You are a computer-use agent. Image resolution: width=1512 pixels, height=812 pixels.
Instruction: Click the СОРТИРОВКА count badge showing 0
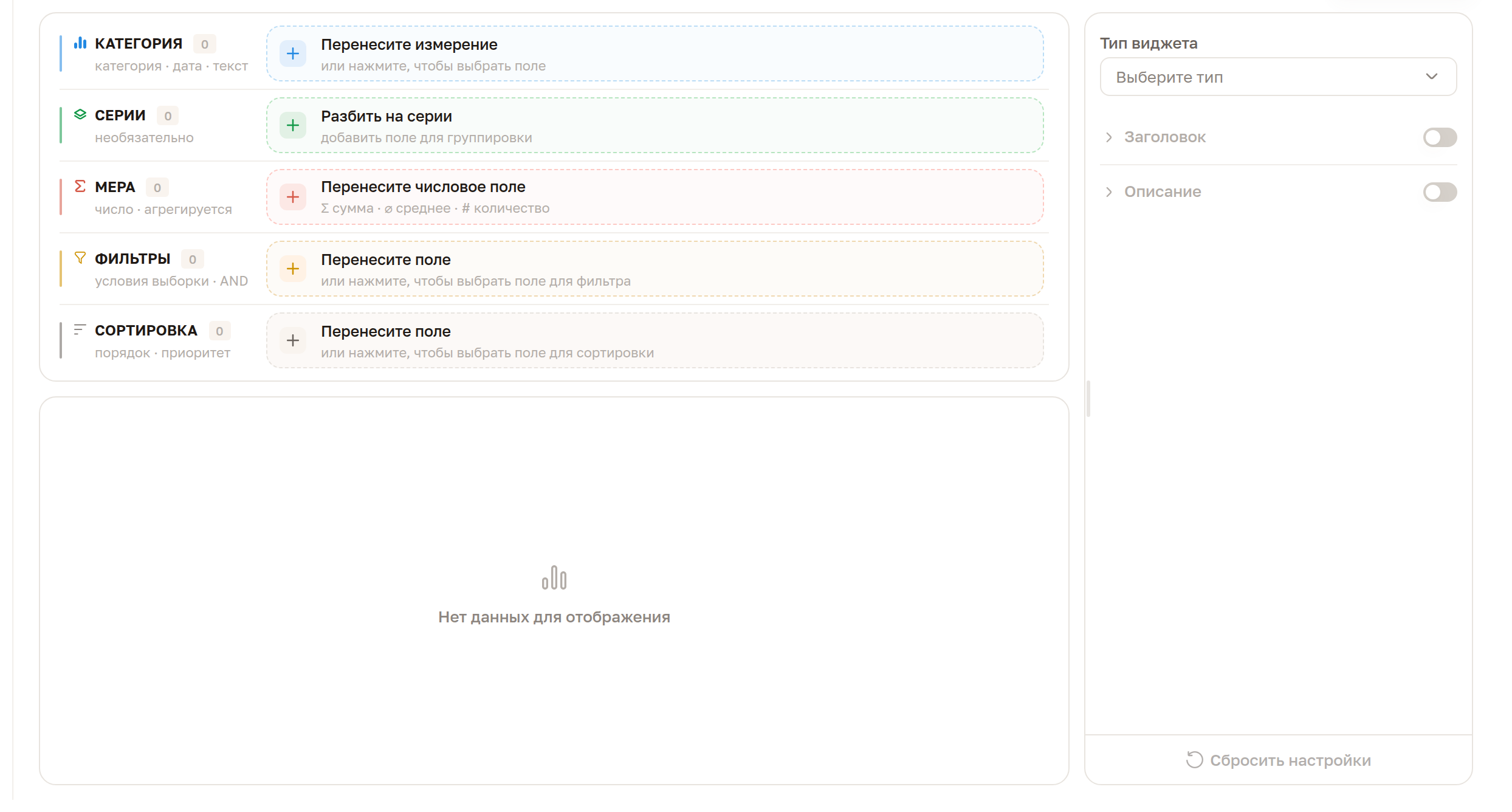pos(219,331)
